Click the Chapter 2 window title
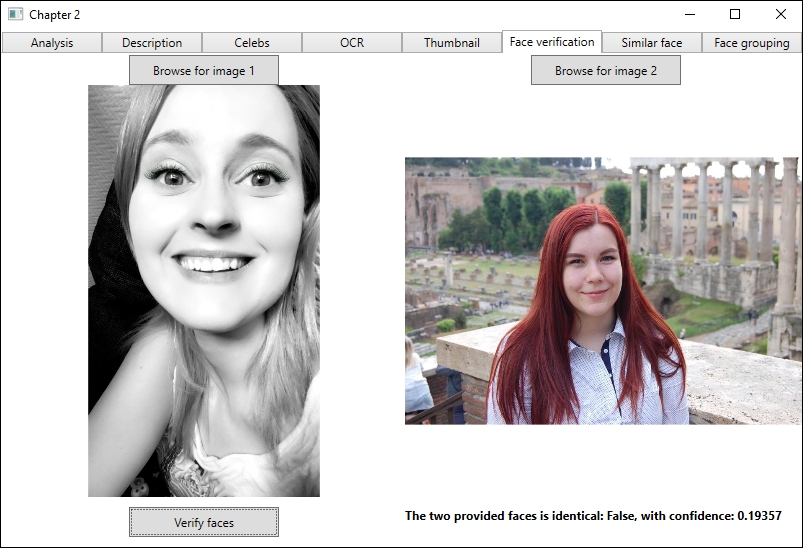The height and width of the screenshot is (548, 803). [x=55, y=15]
